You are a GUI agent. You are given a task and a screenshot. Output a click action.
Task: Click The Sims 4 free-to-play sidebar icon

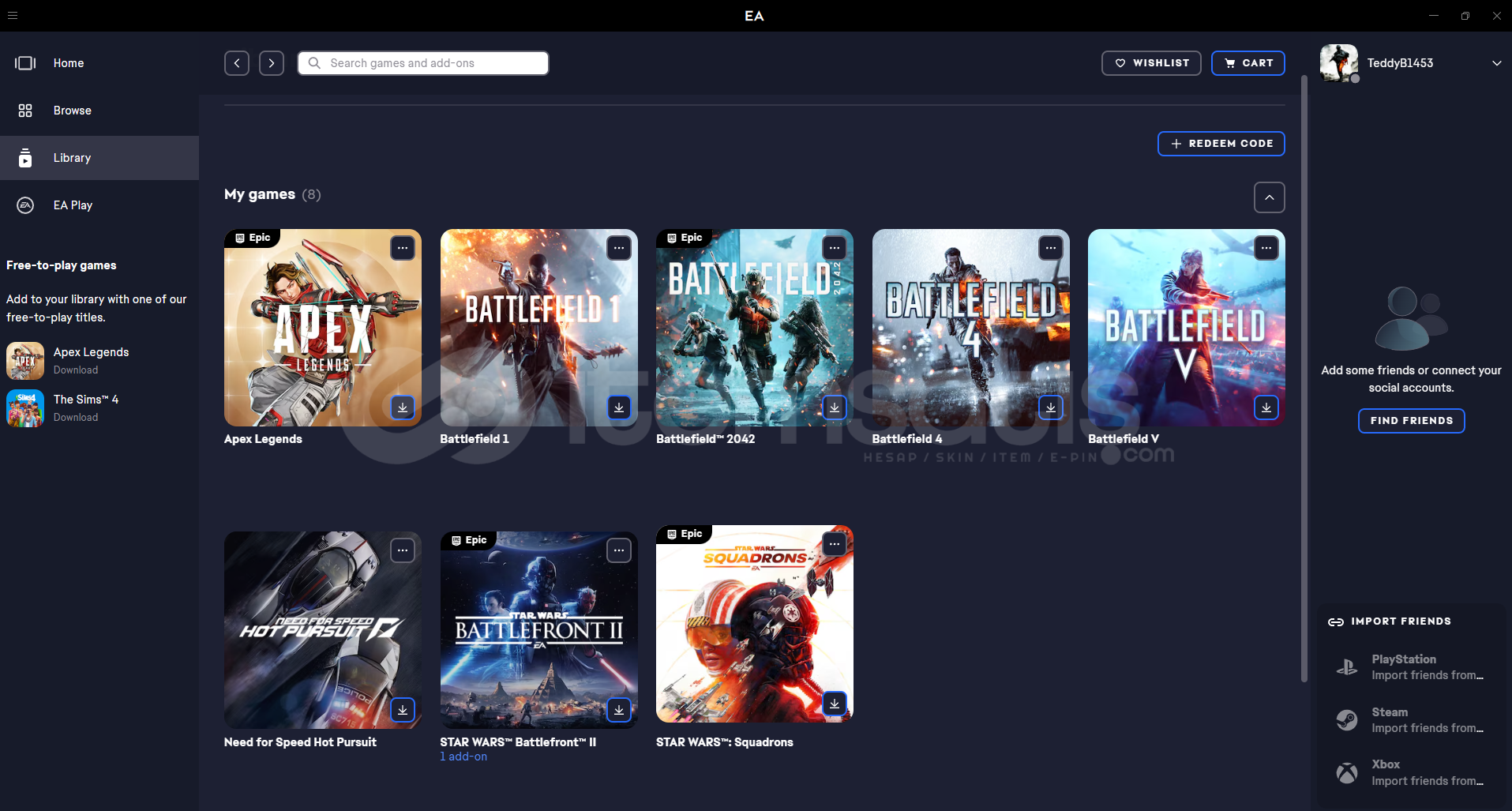pyautogui.click(x=25, y=408)
